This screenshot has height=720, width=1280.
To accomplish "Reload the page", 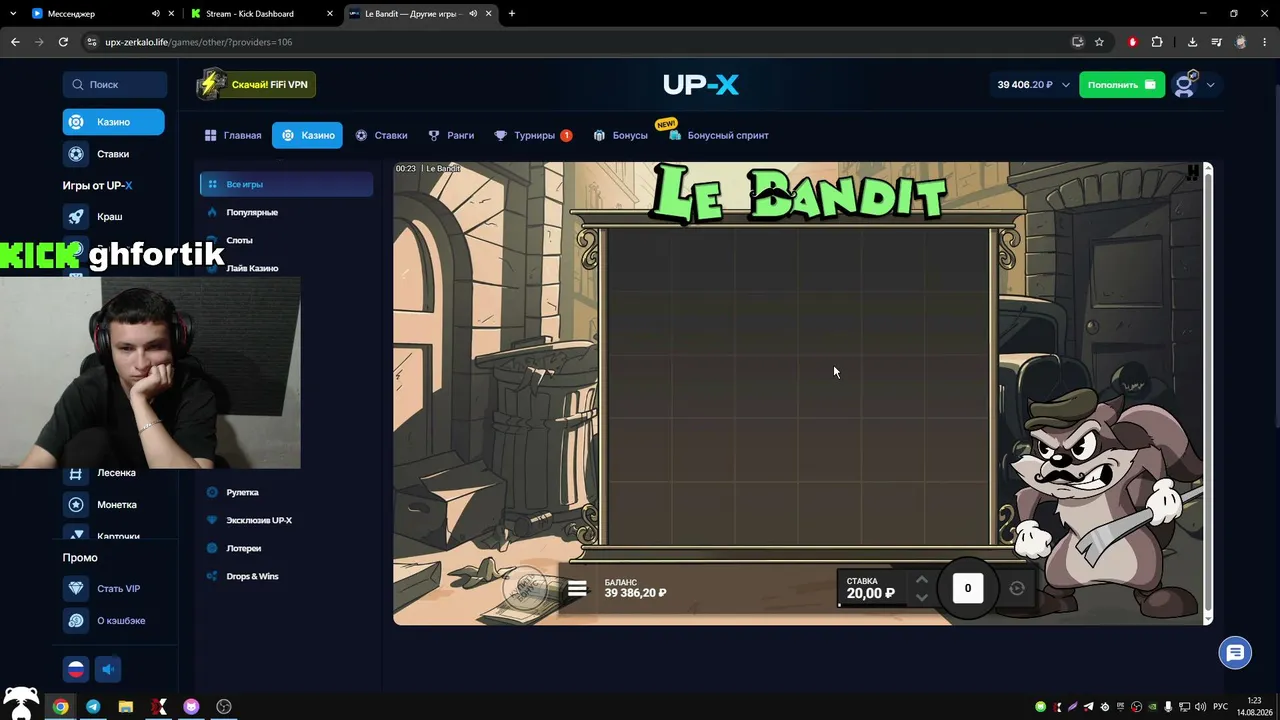I will tap(63, 42).
